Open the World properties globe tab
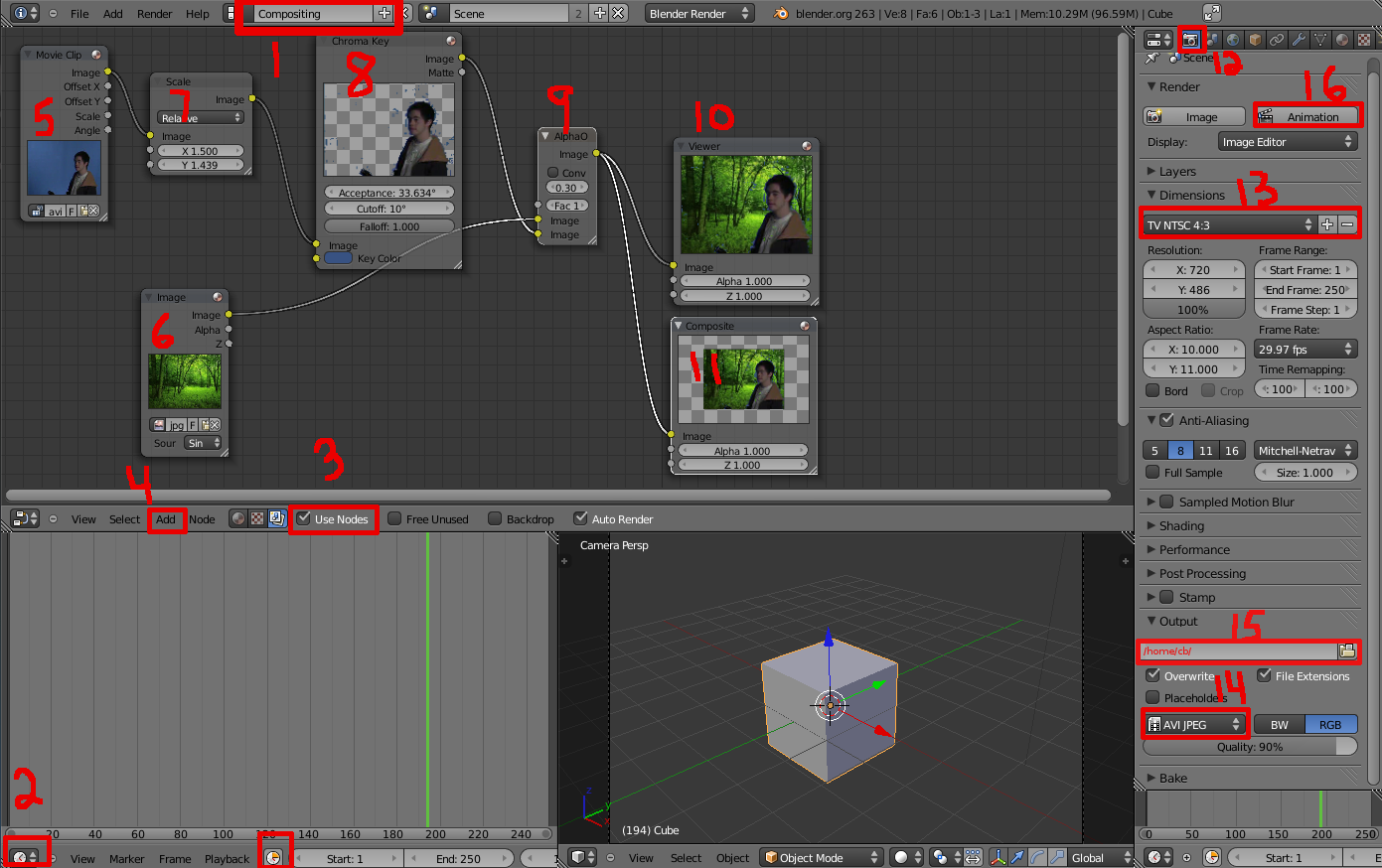The width and height of the screenshot is (1382, 868). pyautogui.click(x=1233, y=40)
